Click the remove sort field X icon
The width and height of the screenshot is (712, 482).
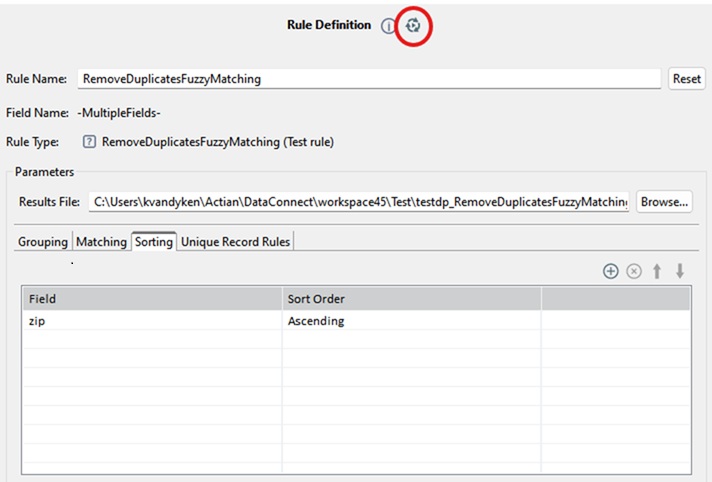click(x=633, y=271)
